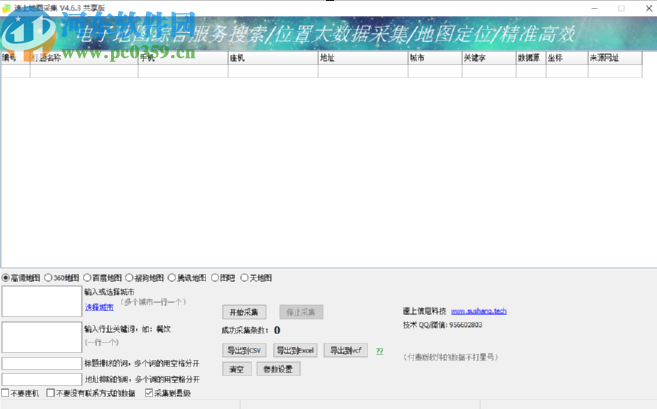Focus the city list input box
This screenshot has height=409, width=657.
pos(42,301)
